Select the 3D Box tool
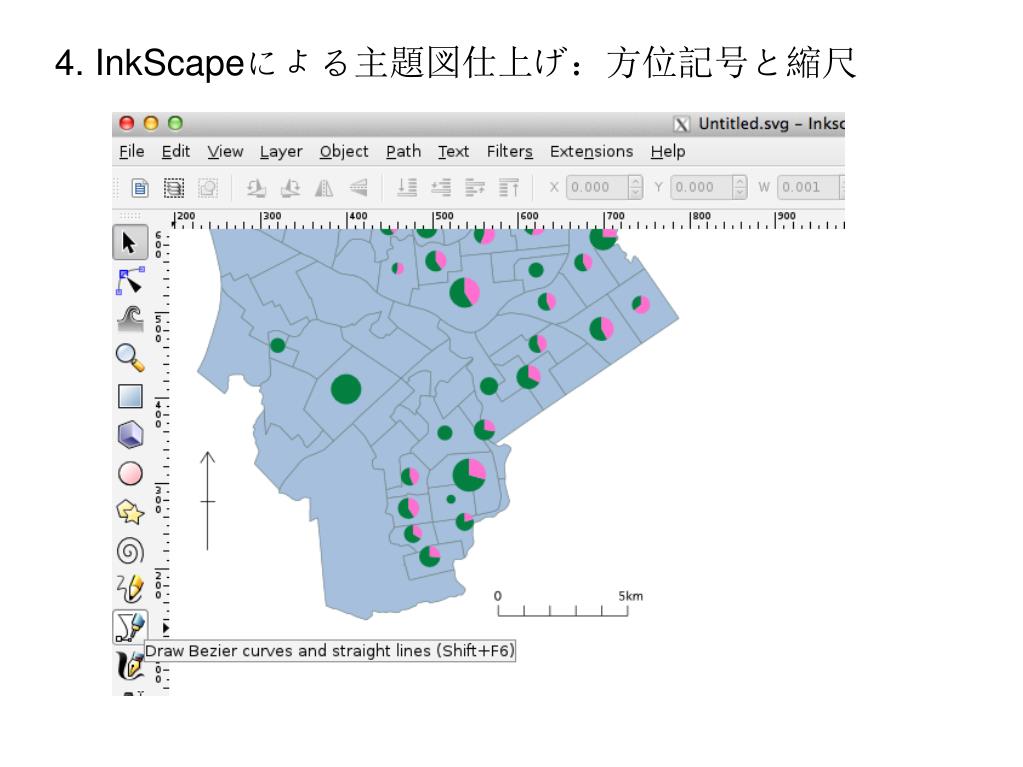Screen dimensions: 1023x767 point(130,434)
